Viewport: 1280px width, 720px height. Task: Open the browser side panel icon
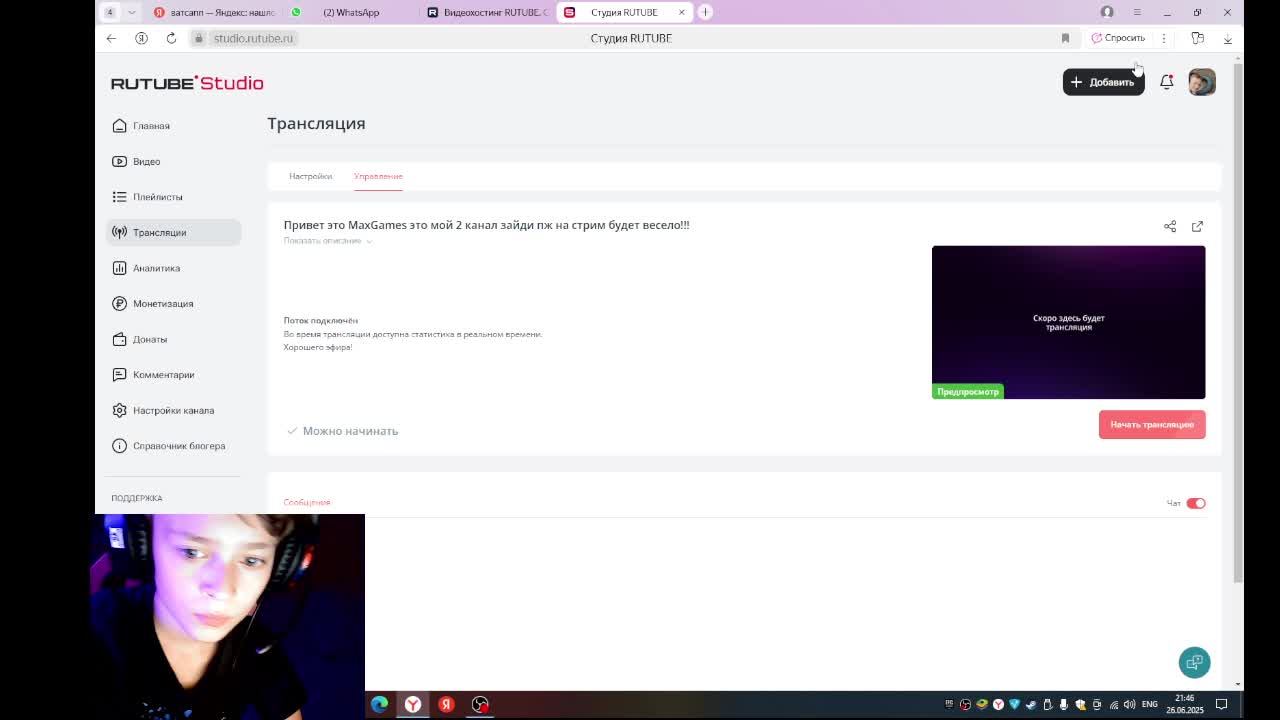tap(1197, 38)
